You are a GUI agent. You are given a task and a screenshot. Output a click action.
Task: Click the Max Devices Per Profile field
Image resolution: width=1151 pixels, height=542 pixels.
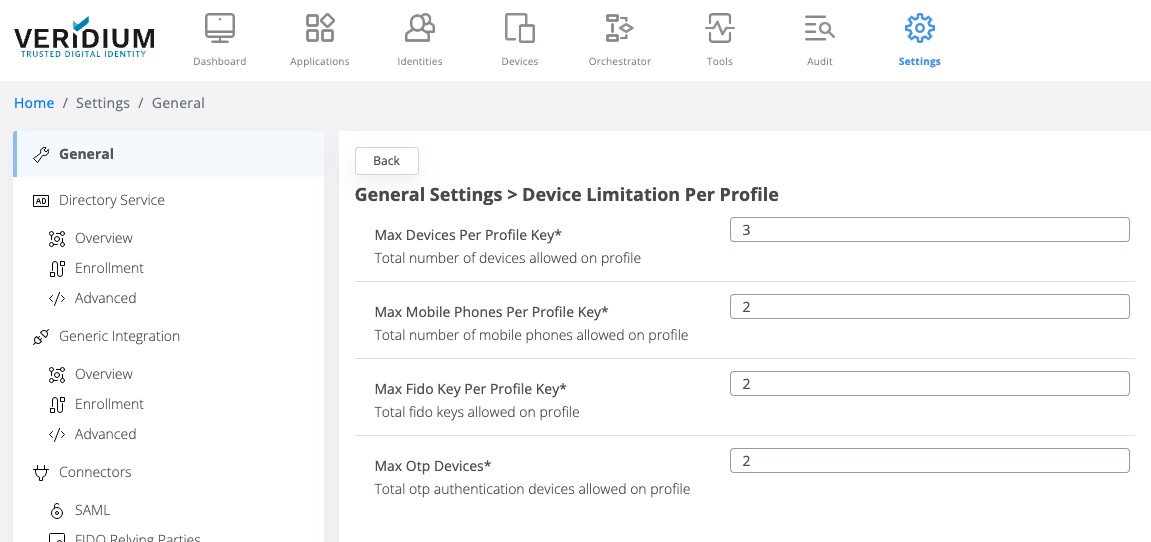coord(929,230)
